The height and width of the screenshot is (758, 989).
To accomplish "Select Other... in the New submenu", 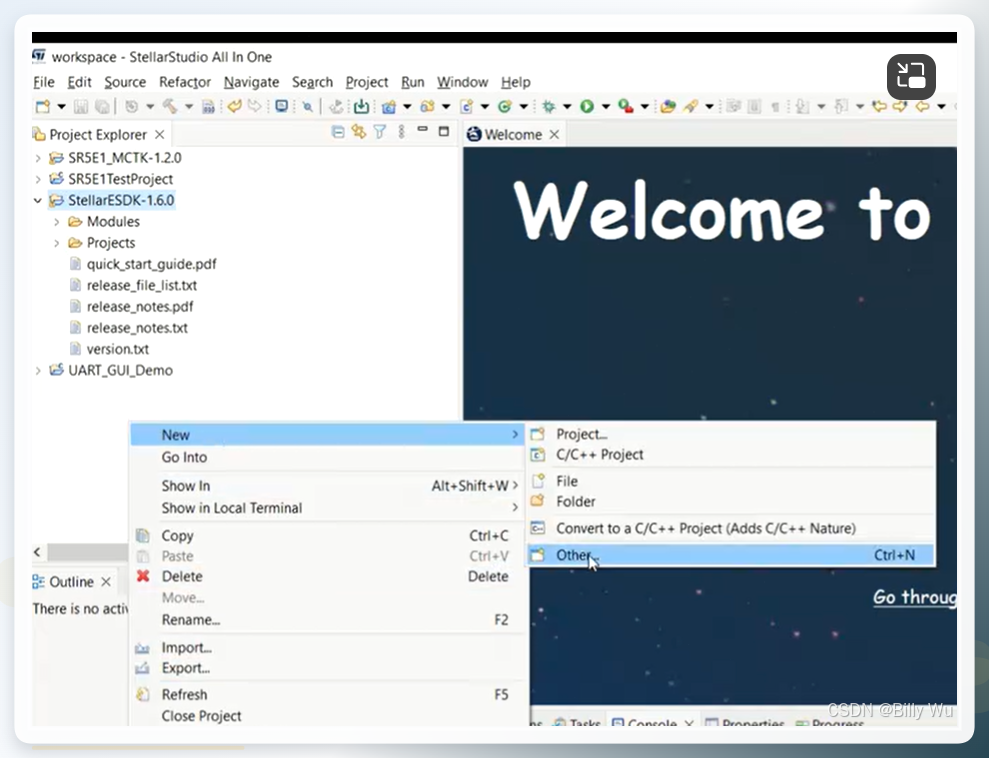I will 731,555.
